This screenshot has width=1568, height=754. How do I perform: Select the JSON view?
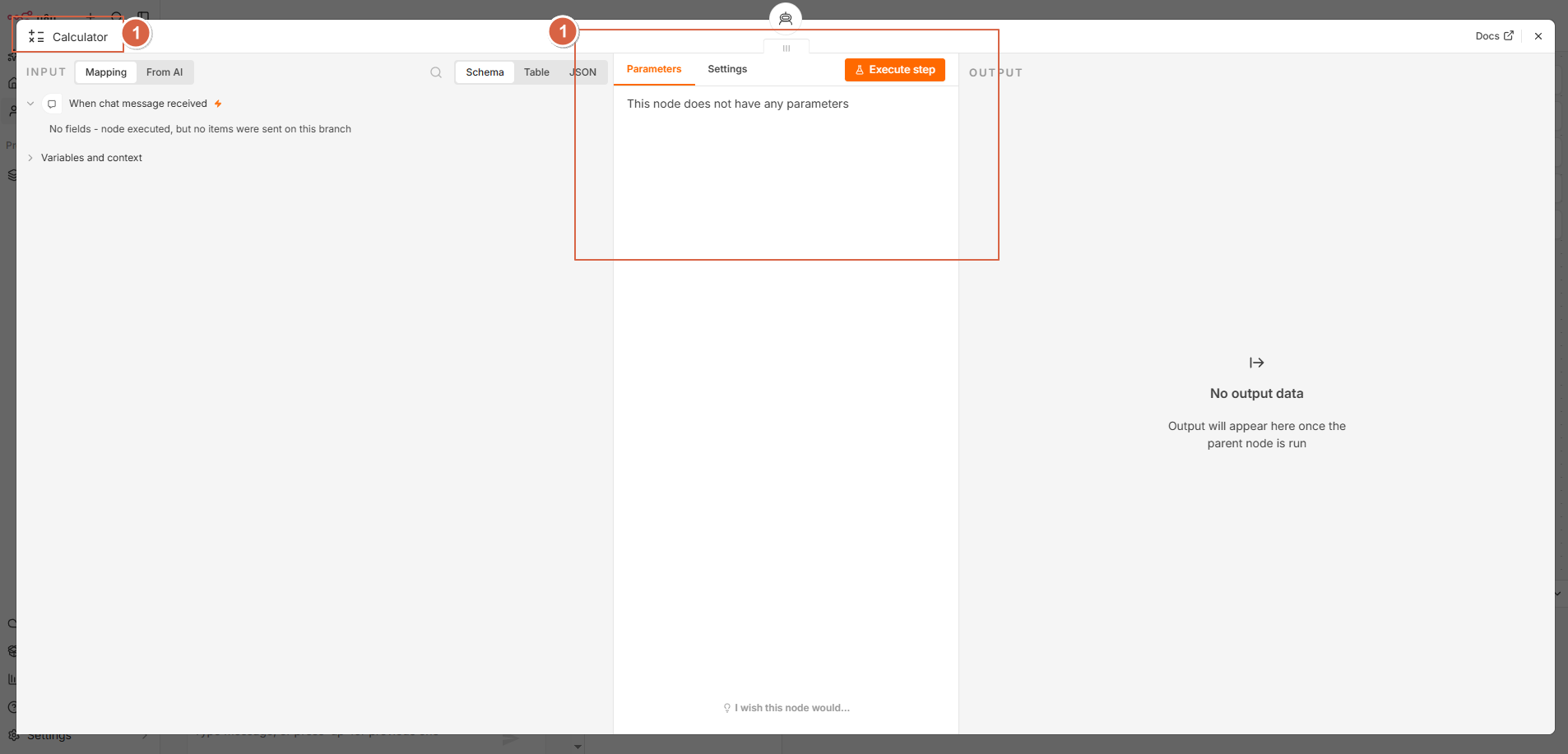coord(583,72)
